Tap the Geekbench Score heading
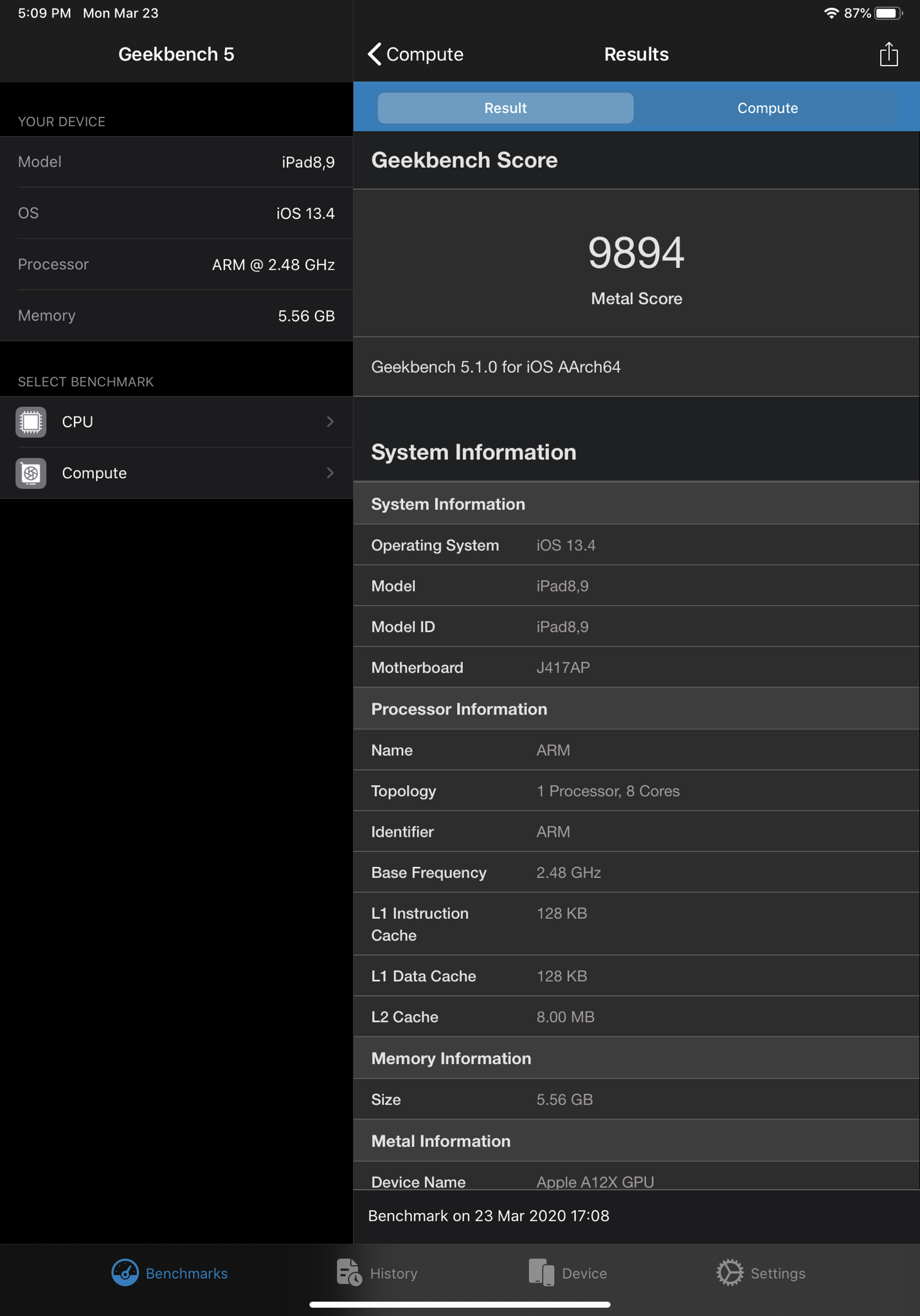The image size is (920, 1316). 464,161
